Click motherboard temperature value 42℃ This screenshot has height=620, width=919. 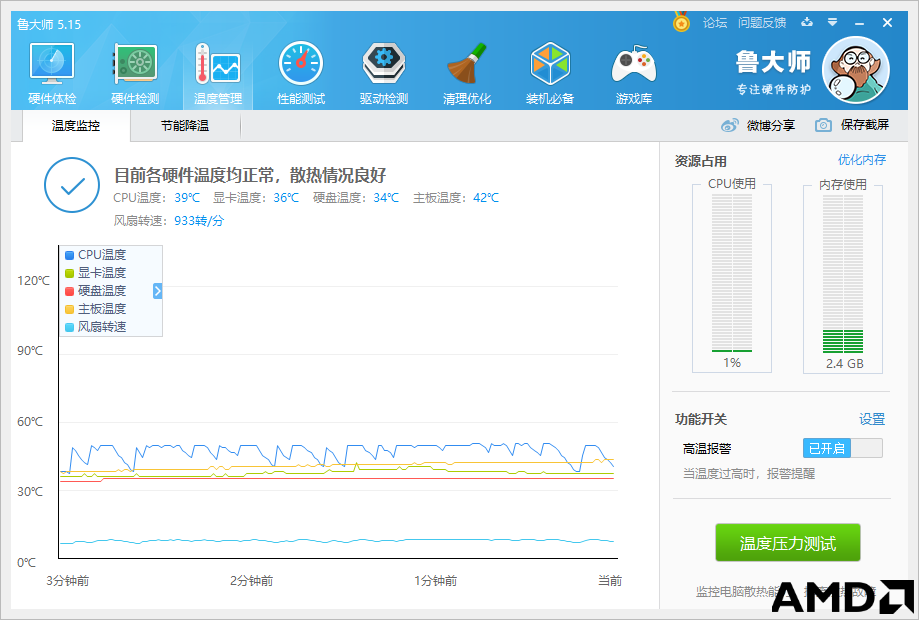pos(486,198)
